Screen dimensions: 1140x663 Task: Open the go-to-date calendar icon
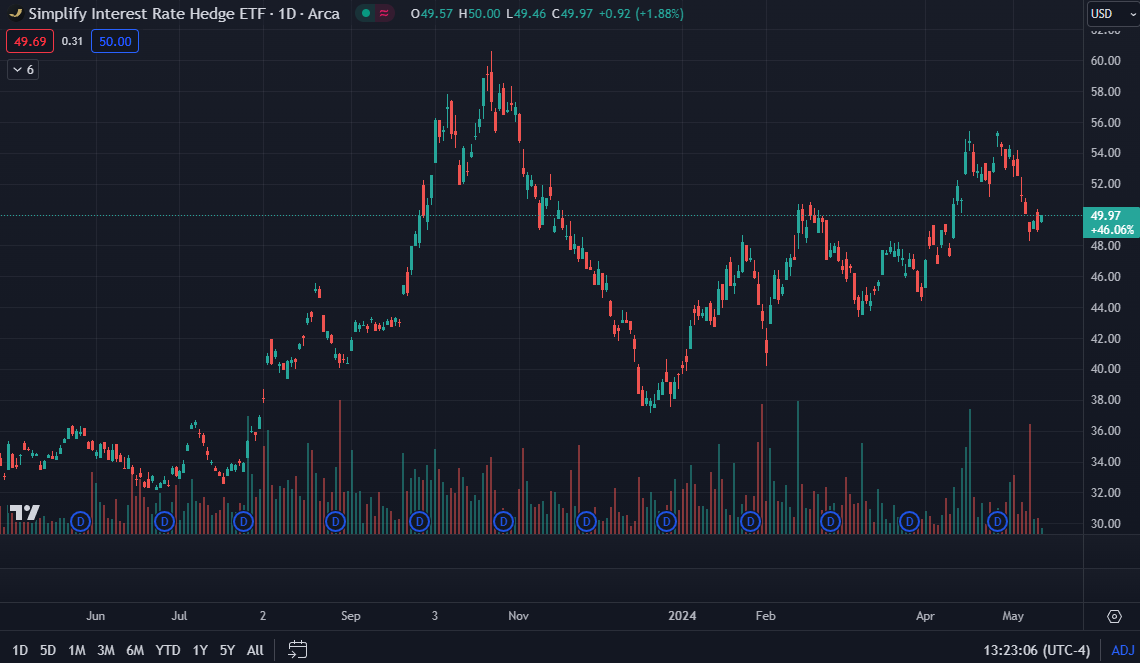click(x=297, y=649)
